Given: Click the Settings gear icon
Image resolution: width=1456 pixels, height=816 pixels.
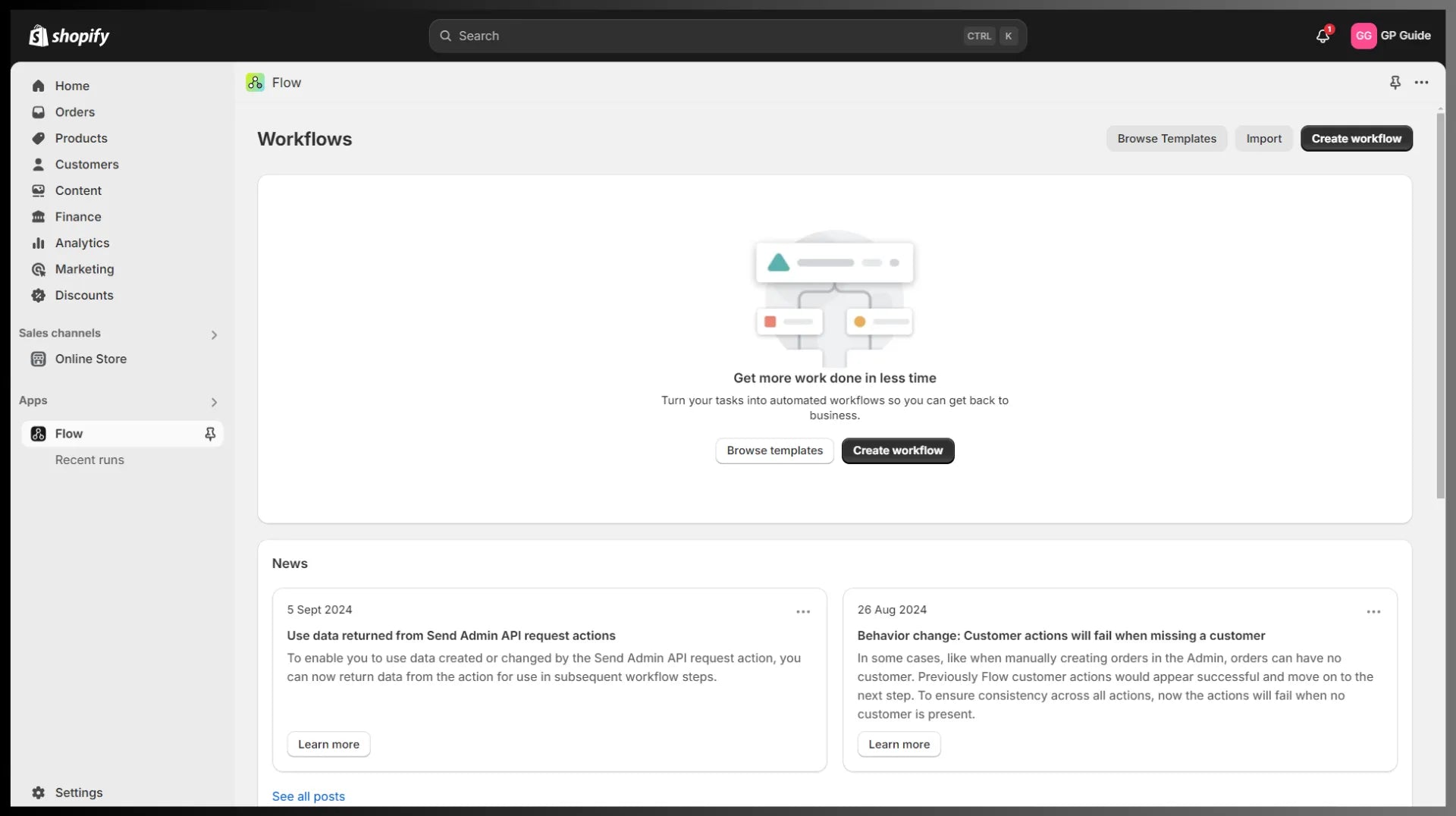Looking at the screenshot, I should click(x=39, y=792).
